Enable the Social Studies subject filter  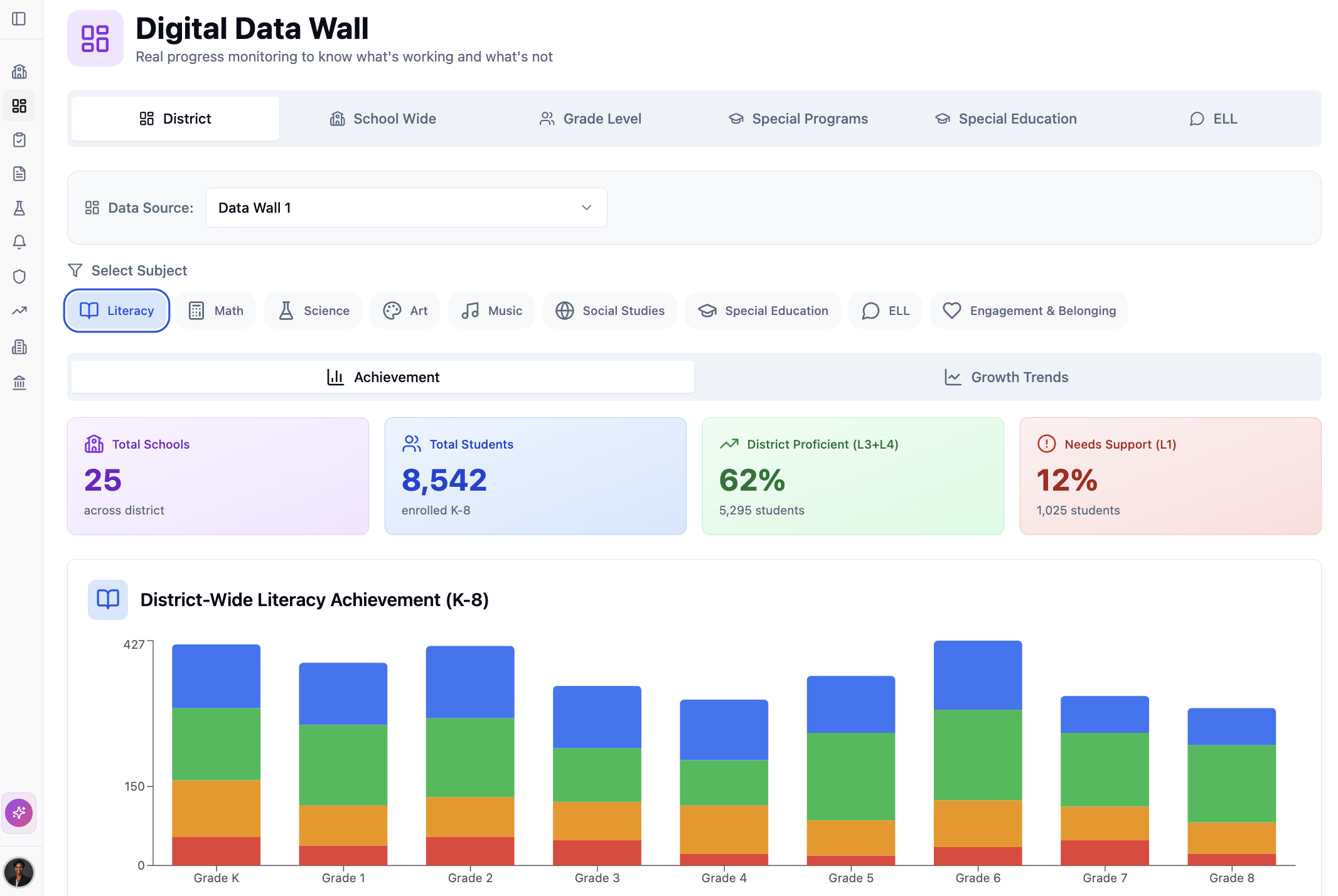609,310
